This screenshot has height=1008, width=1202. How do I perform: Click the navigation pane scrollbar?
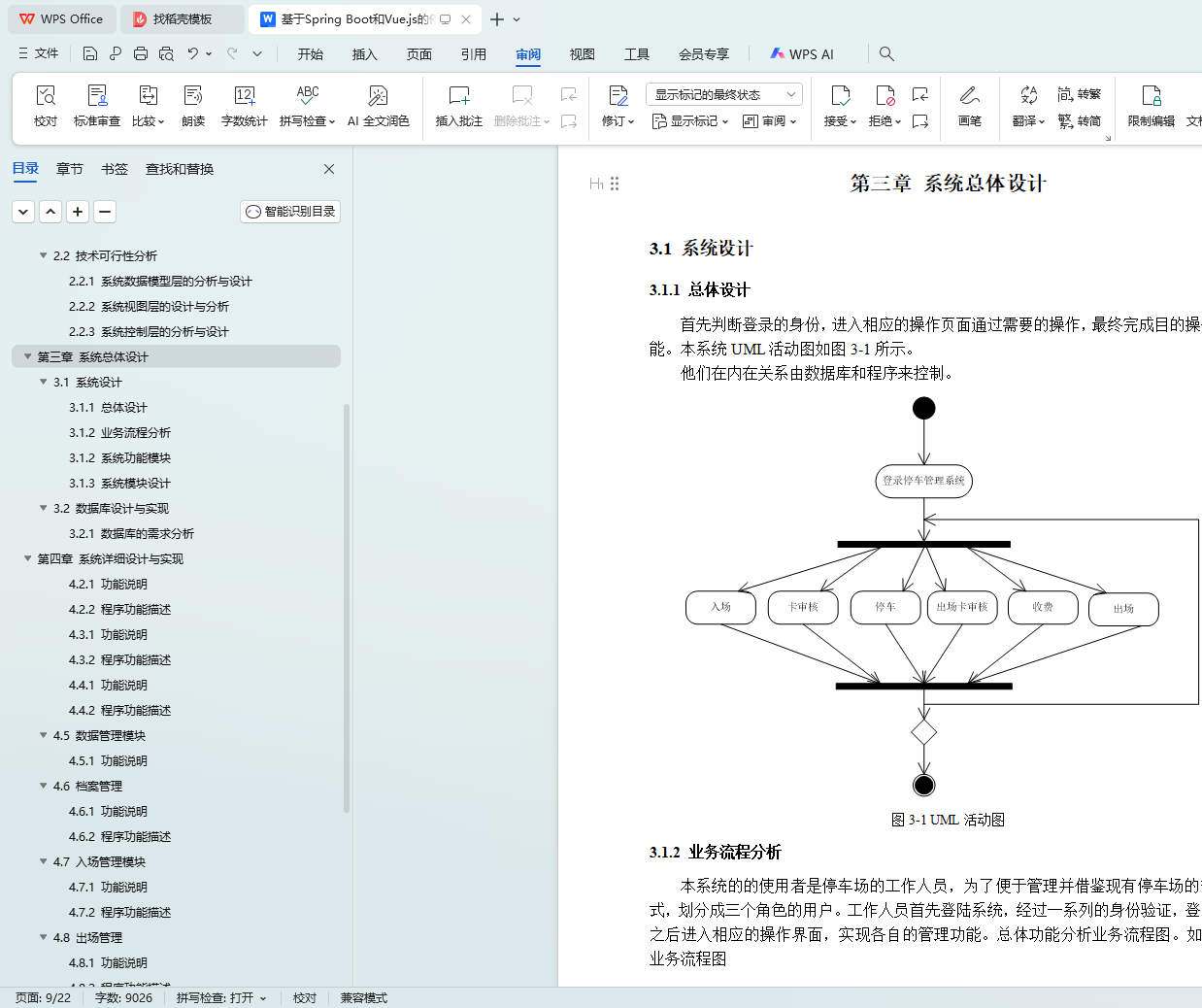click(347, 608)
